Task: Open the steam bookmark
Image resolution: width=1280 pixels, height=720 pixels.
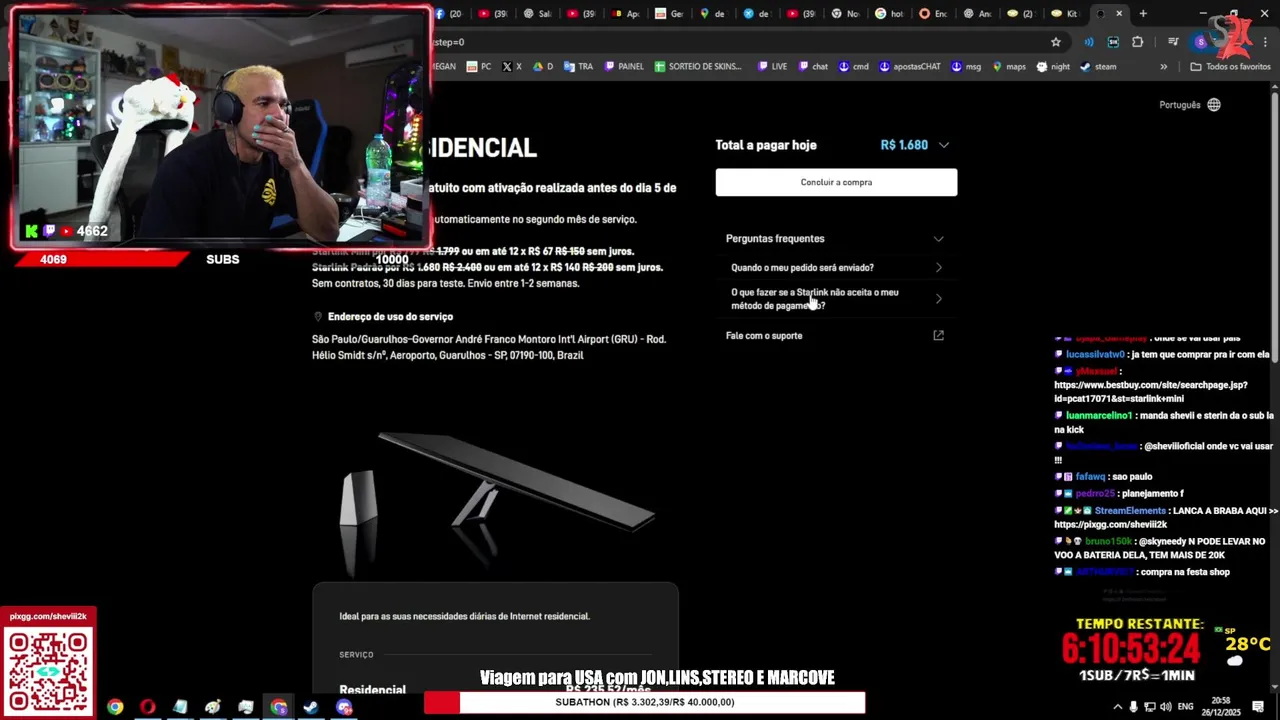Action: 1098,67
